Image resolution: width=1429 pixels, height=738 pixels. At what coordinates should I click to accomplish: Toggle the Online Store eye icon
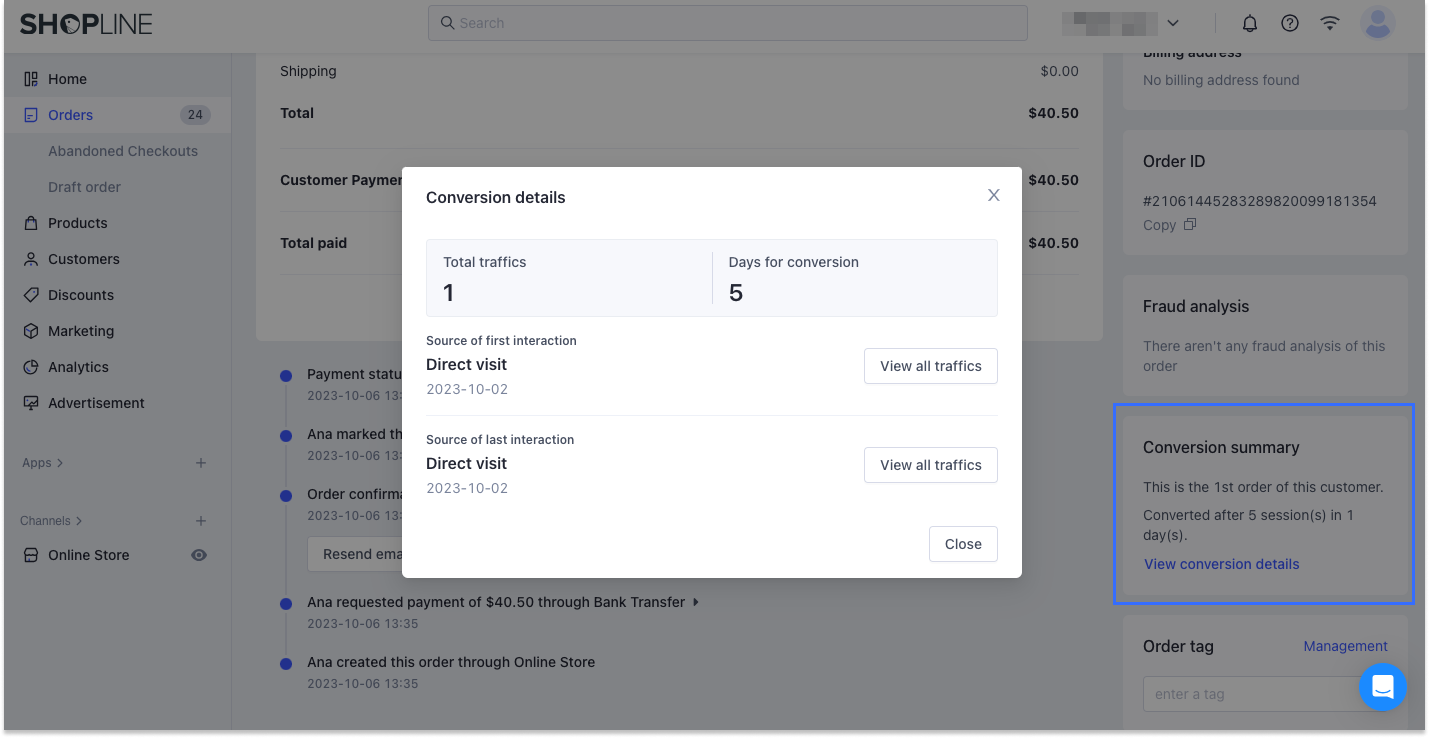199,555
